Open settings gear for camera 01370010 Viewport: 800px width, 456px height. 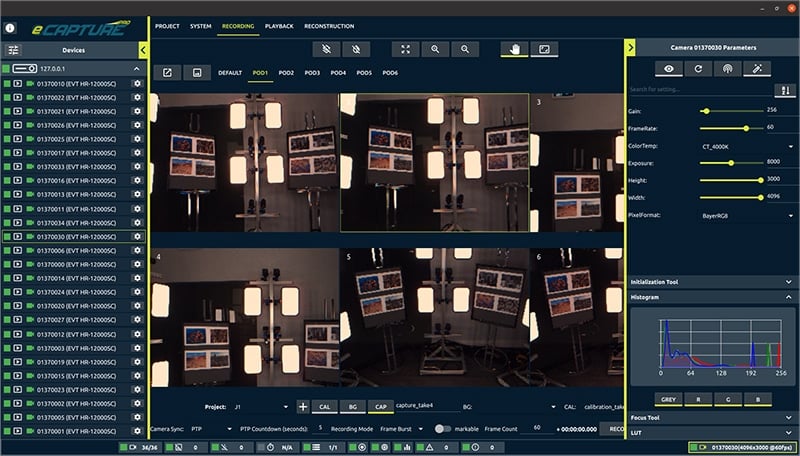[x=137, y=84]
